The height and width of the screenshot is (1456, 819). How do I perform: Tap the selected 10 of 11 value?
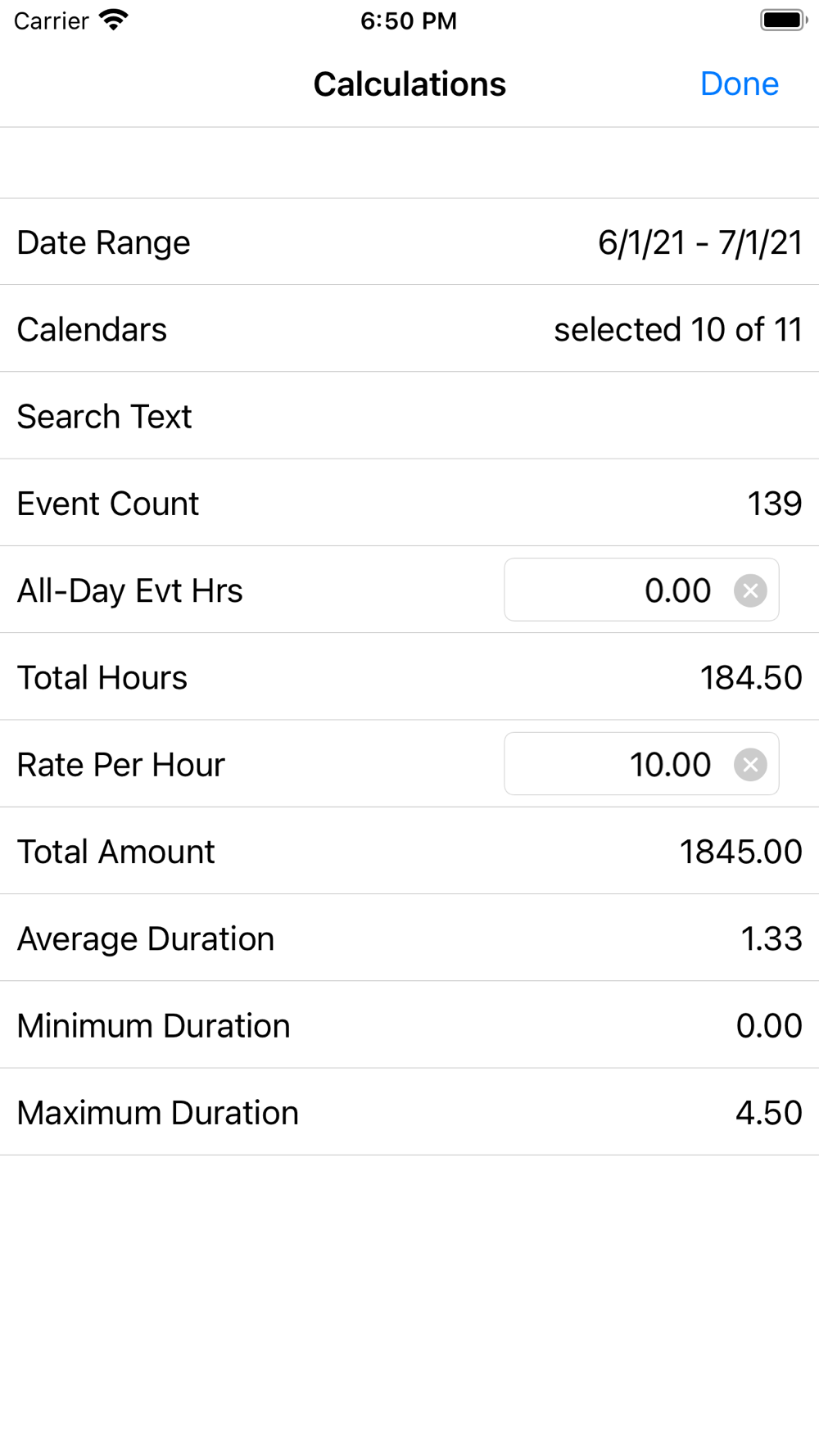[677, 329]
